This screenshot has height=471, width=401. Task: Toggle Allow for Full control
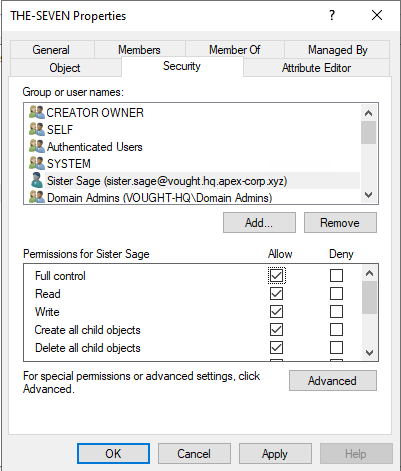point(276,276)
